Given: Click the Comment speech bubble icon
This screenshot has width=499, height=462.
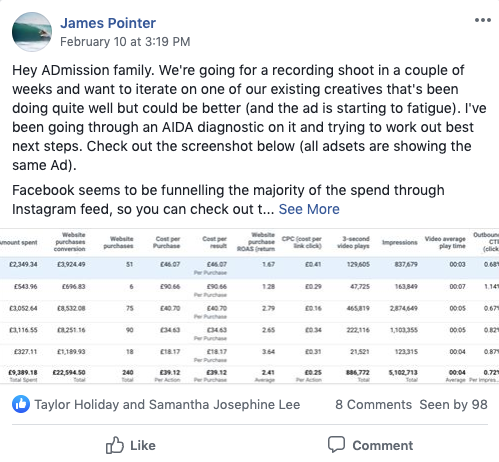Looking at the screenshot, I should pos(336,445).
